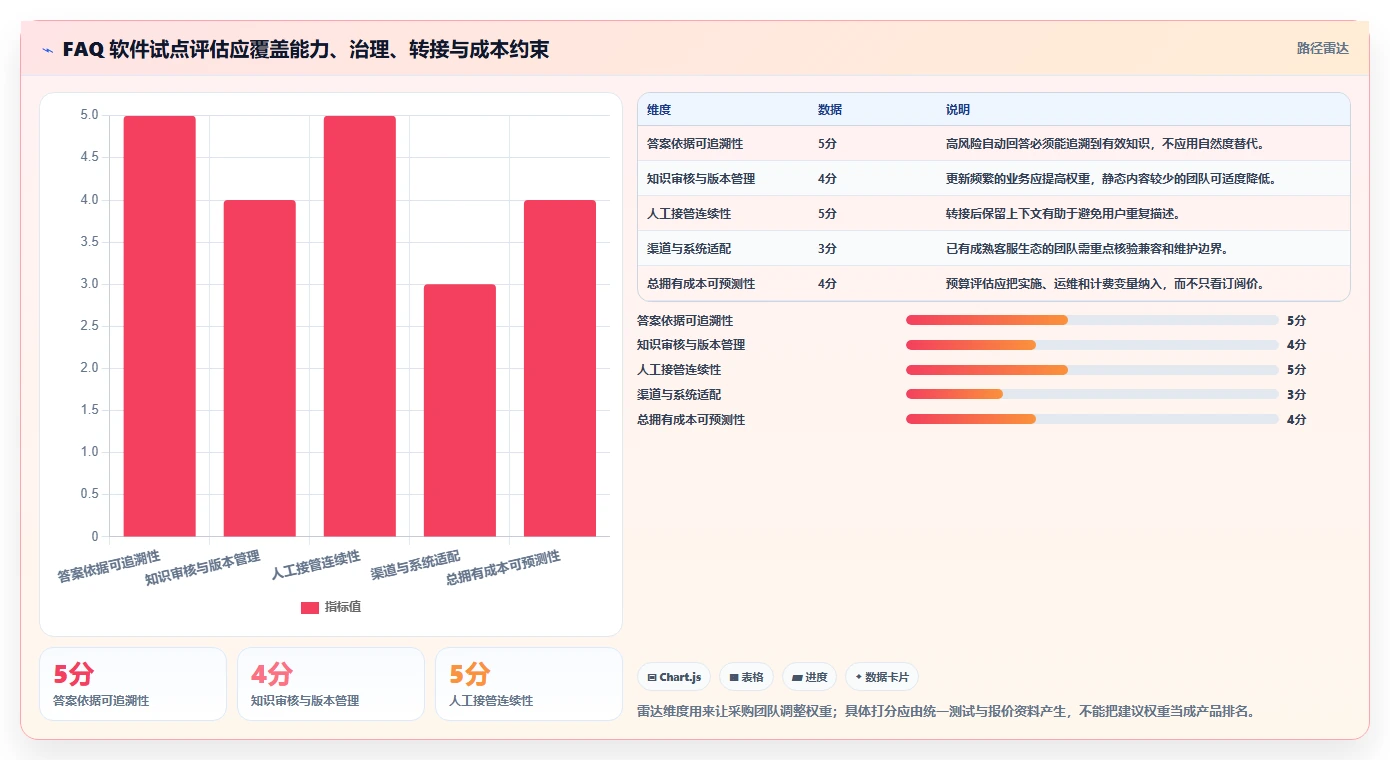Image resolution: width=1390 pixels, height=760 pixels.
Task: Click the 3分 score cell in the table
Action: [827, 249]
